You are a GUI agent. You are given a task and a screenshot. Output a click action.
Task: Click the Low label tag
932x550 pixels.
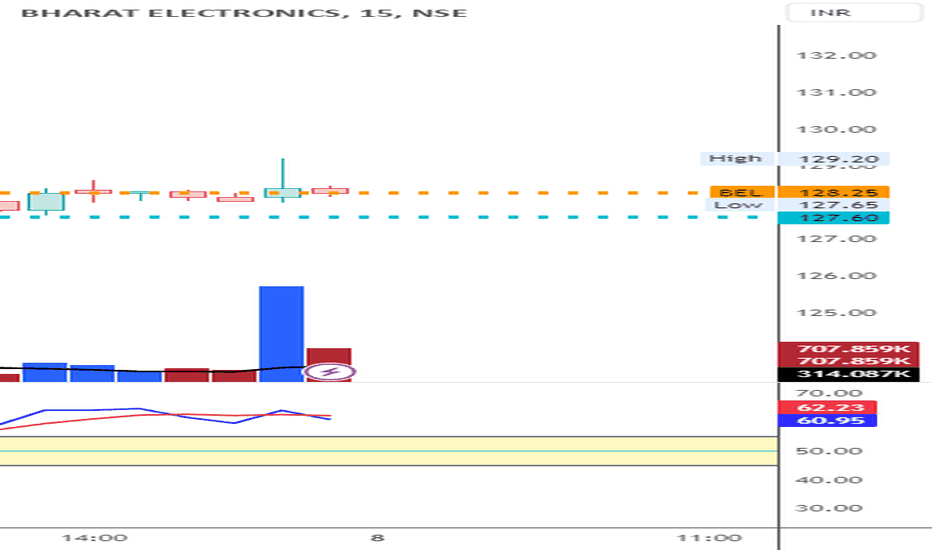[x=739, y=205]
